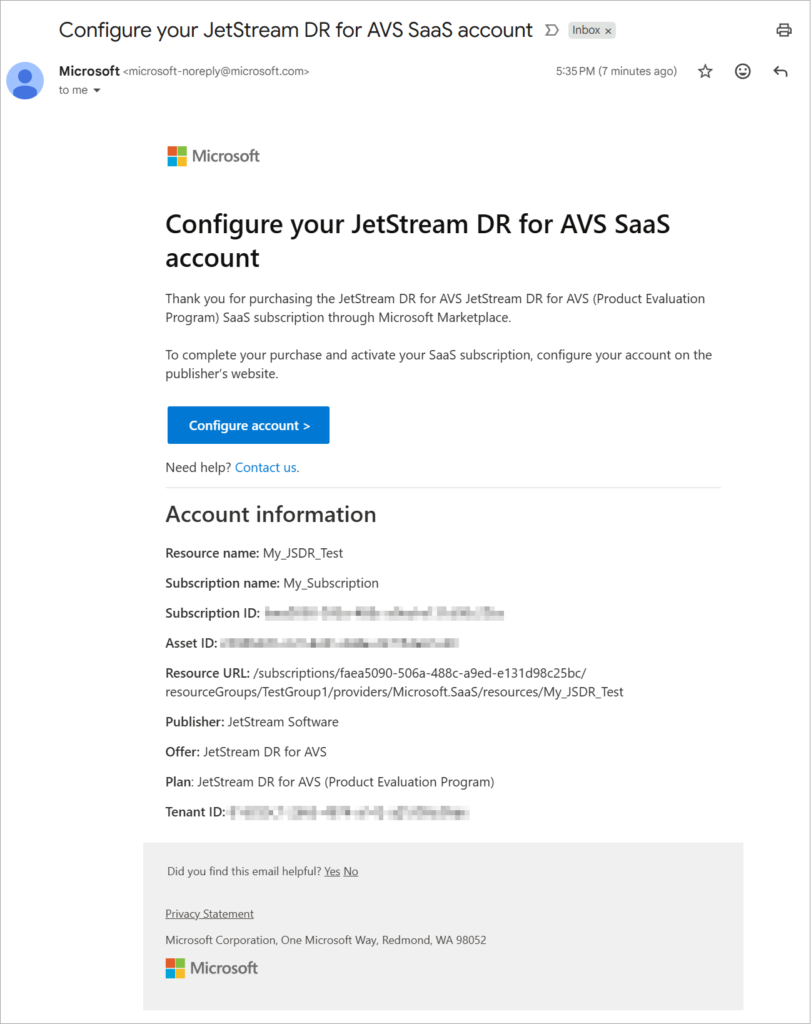The height and width of the screenshot is (1024, 811).
Task: Toggle the importance marker beside the subject
Action: [551, 30]
